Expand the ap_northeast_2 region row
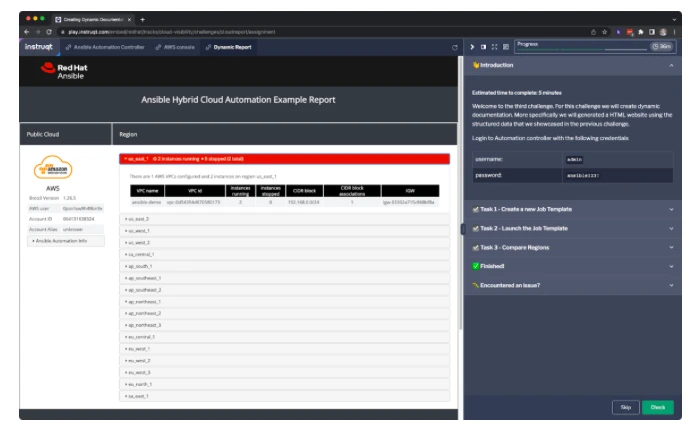The width and height of the screenshot is (693, 432). (285, 313)
